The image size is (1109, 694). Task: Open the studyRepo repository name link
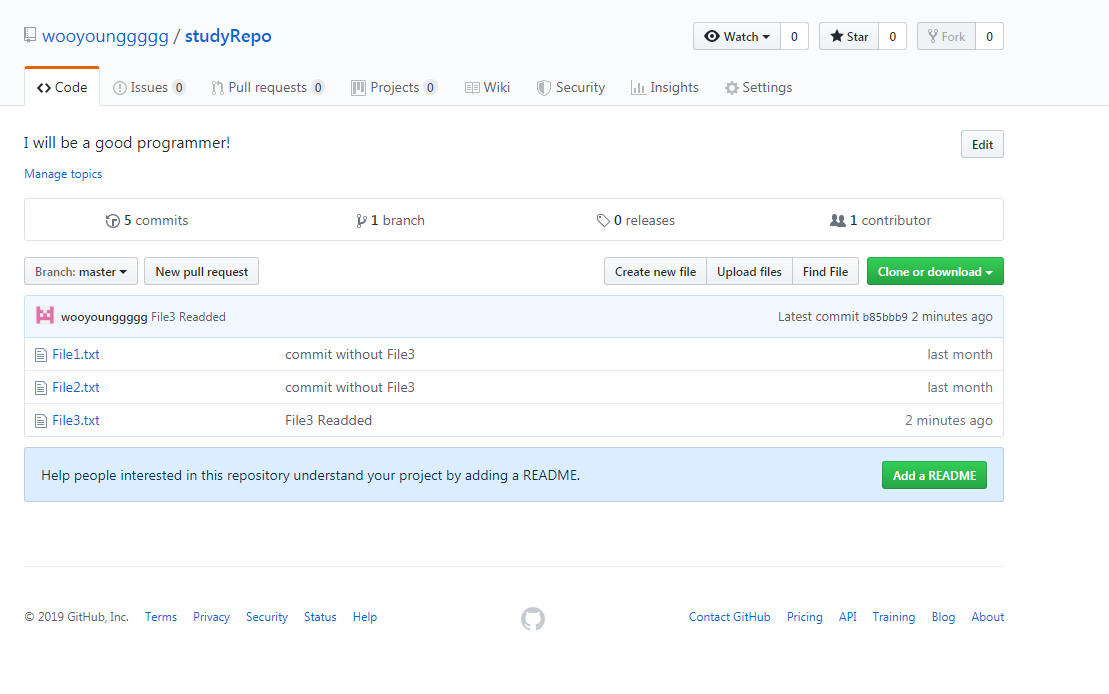tap(228, 36)
